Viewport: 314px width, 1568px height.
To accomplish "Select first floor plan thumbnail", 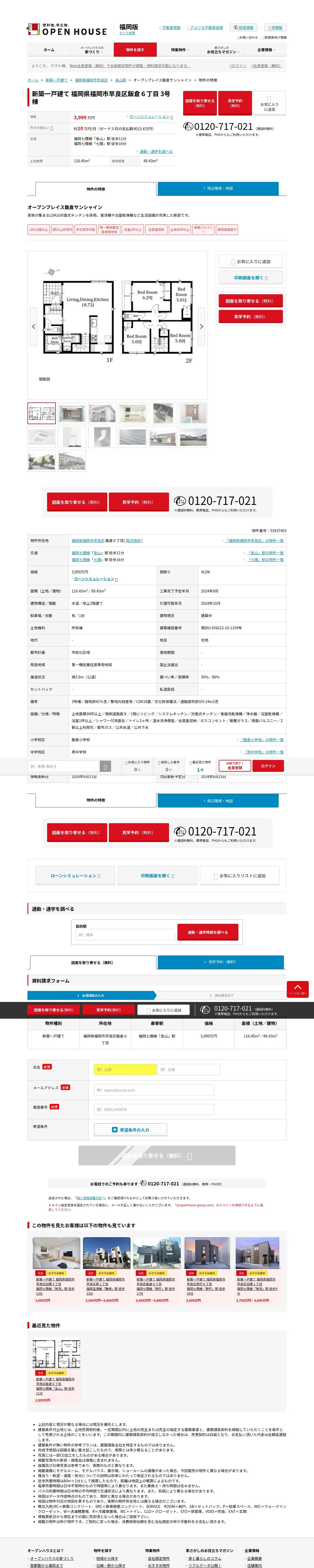I will point(41,413).
